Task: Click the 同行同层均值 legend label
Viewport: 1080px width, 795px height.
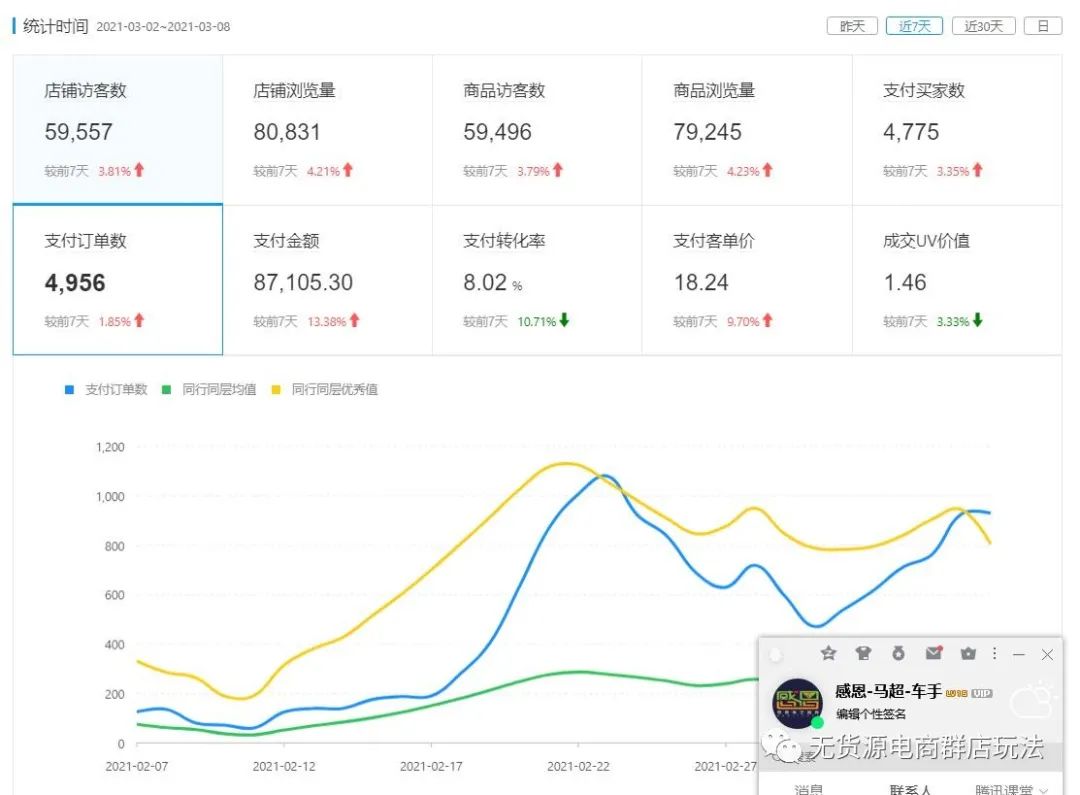Action: coord(219,389)
